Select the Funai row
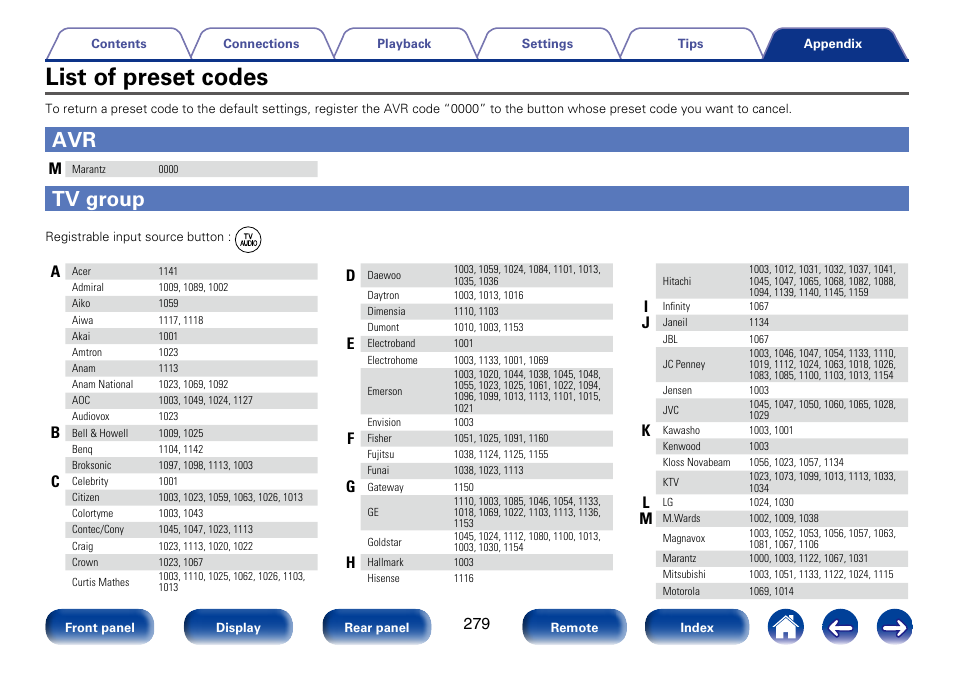 487,470
